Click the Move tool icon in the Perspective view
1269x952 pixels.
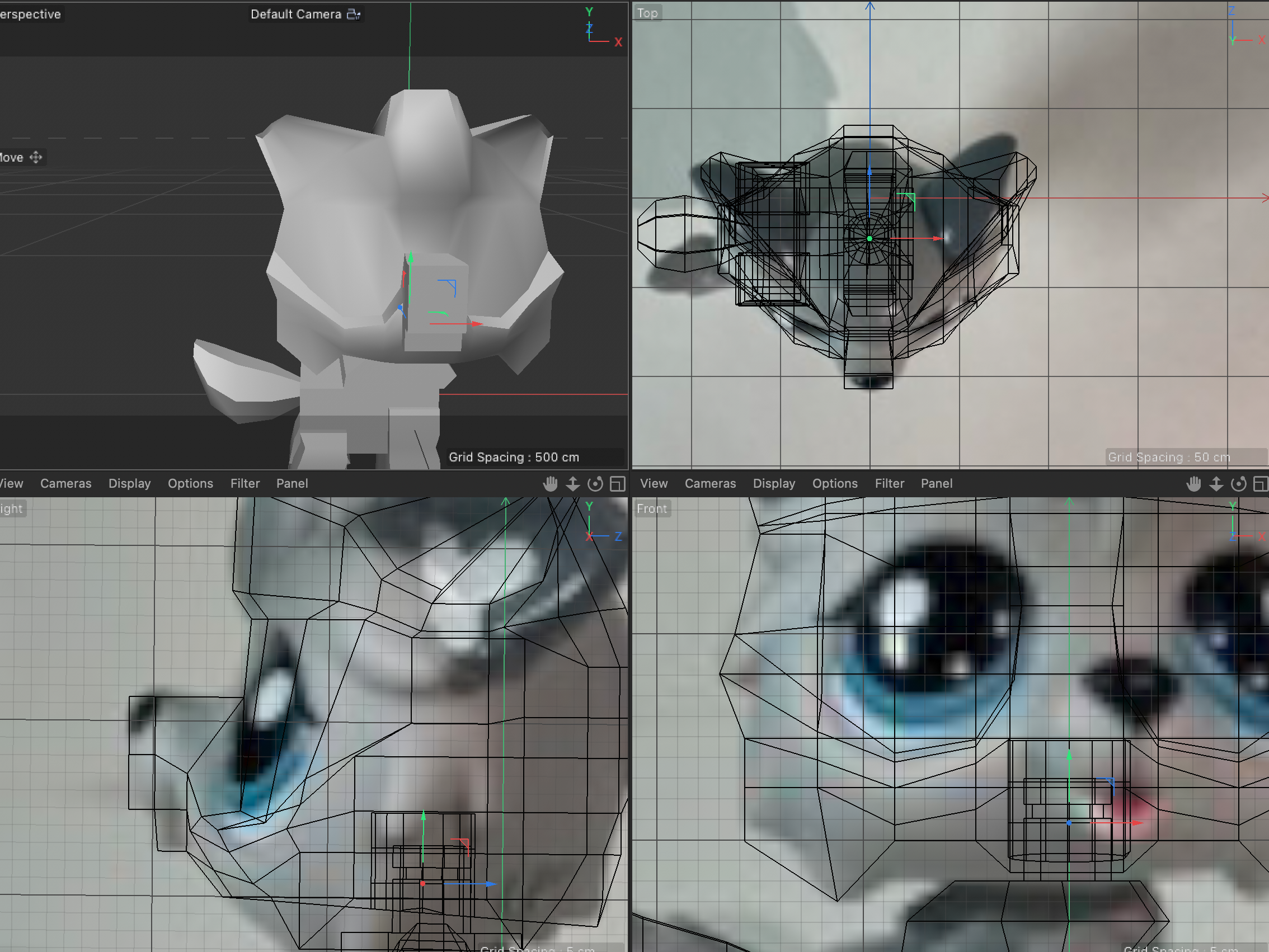pos(35,157)
